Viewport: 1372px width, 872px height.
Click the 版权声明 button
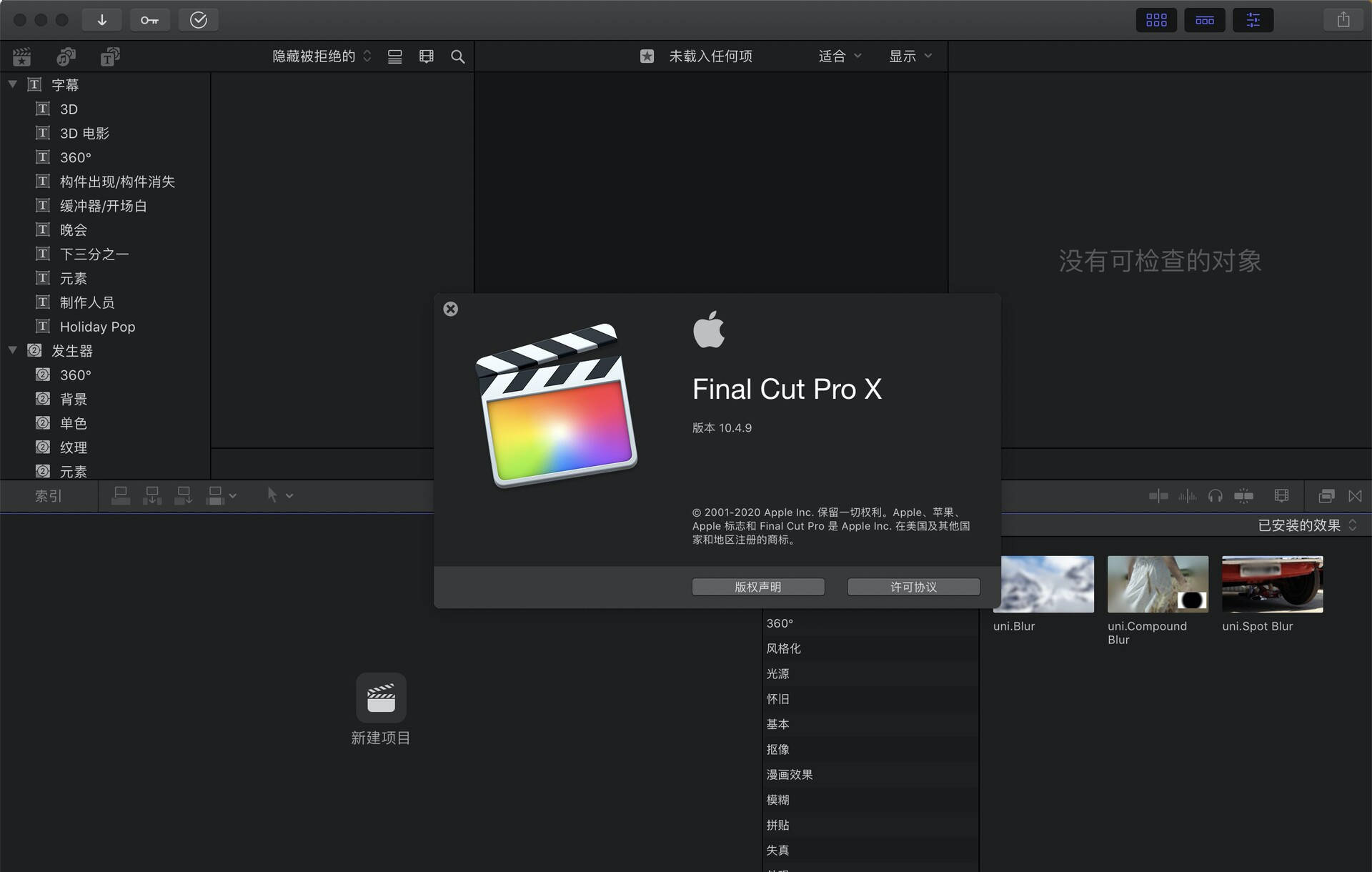tap(758, 587)
